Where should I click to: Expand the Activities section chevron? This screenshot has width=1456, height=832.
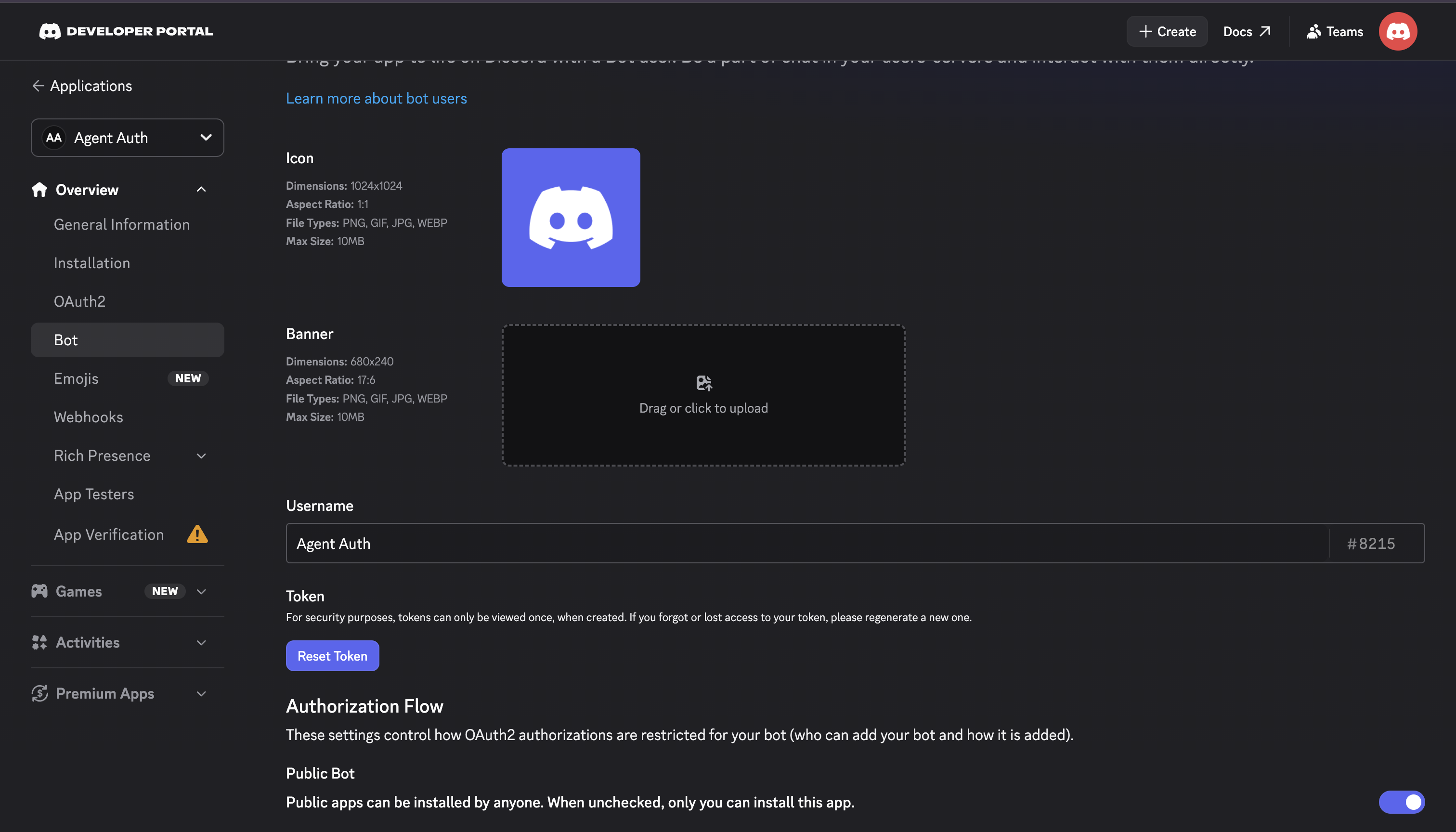pos(201,642)
